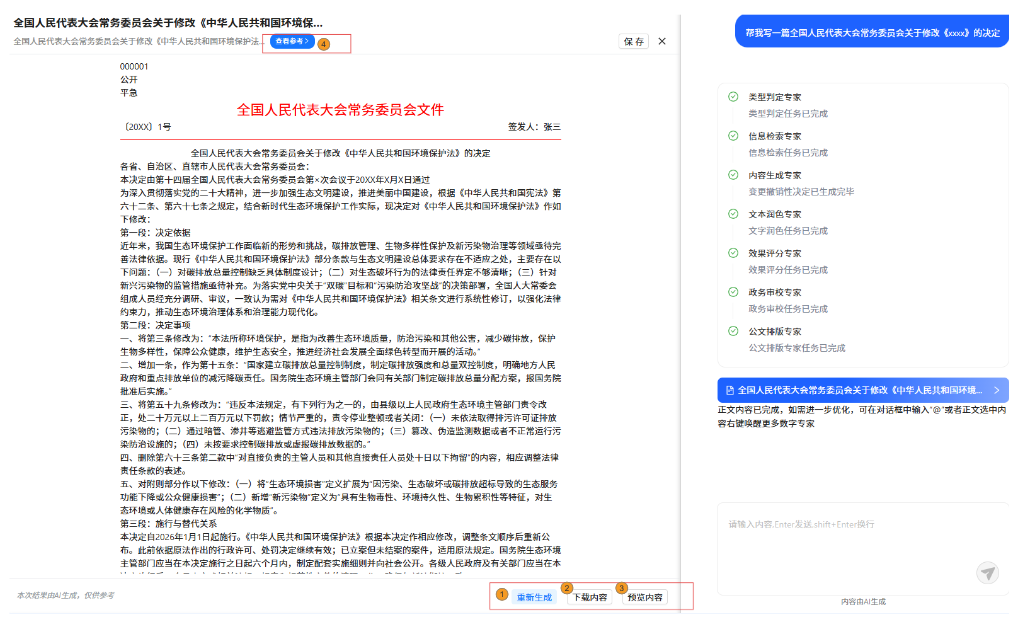Screen dimensions: 1009x620
Task: Click the green check icon beside 公文排版专家
Action: tap(733, 331)
